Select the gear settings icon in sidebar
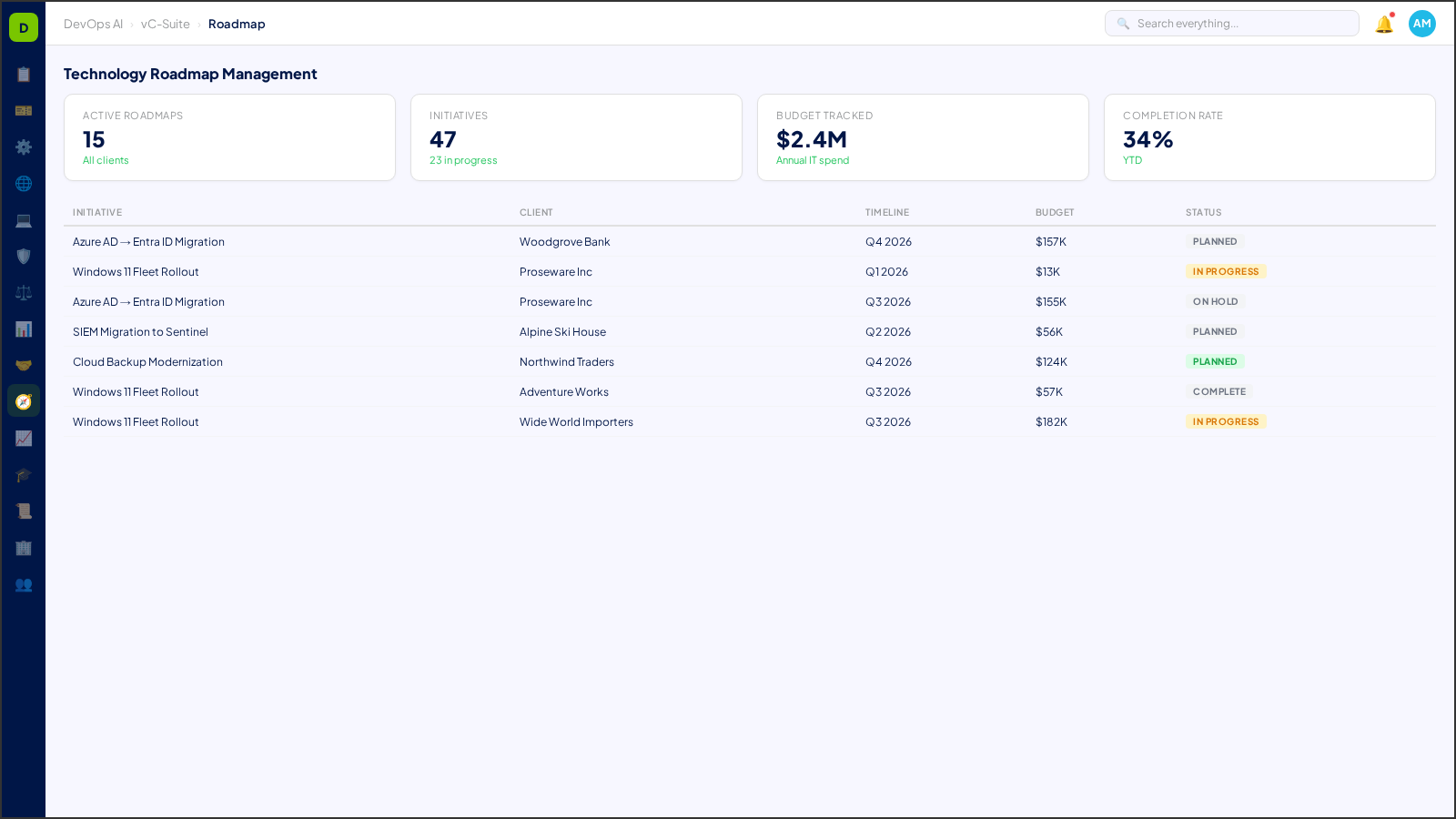Screen dimensions: 1456x819 tap(24, 147)
